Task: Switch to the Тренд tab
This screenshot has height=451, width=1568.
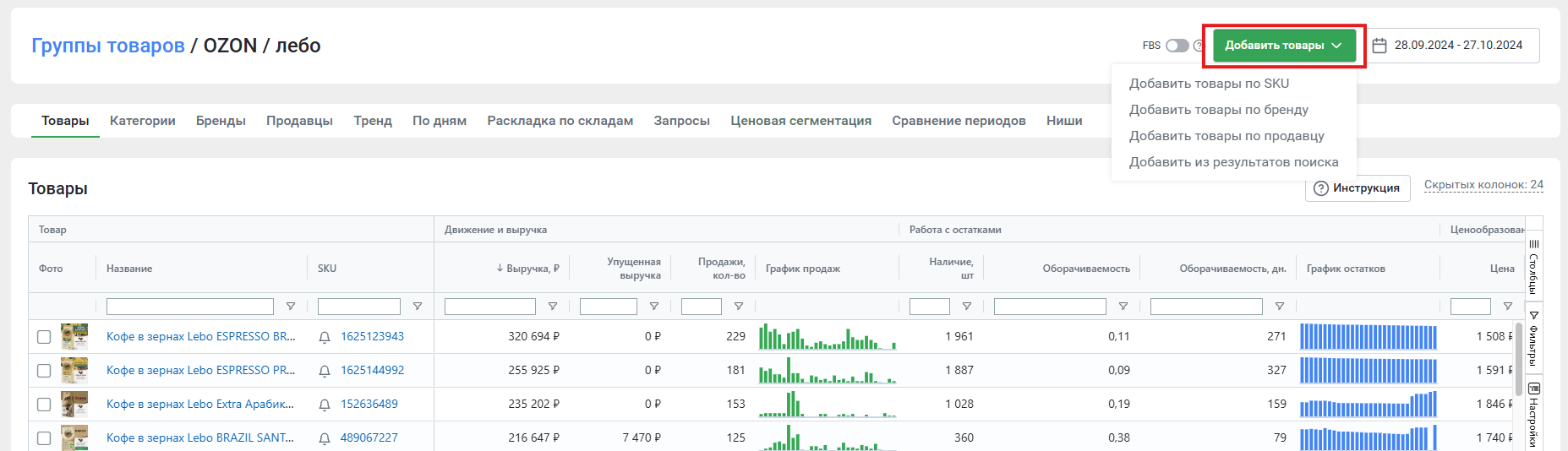Action: point(373,121)
